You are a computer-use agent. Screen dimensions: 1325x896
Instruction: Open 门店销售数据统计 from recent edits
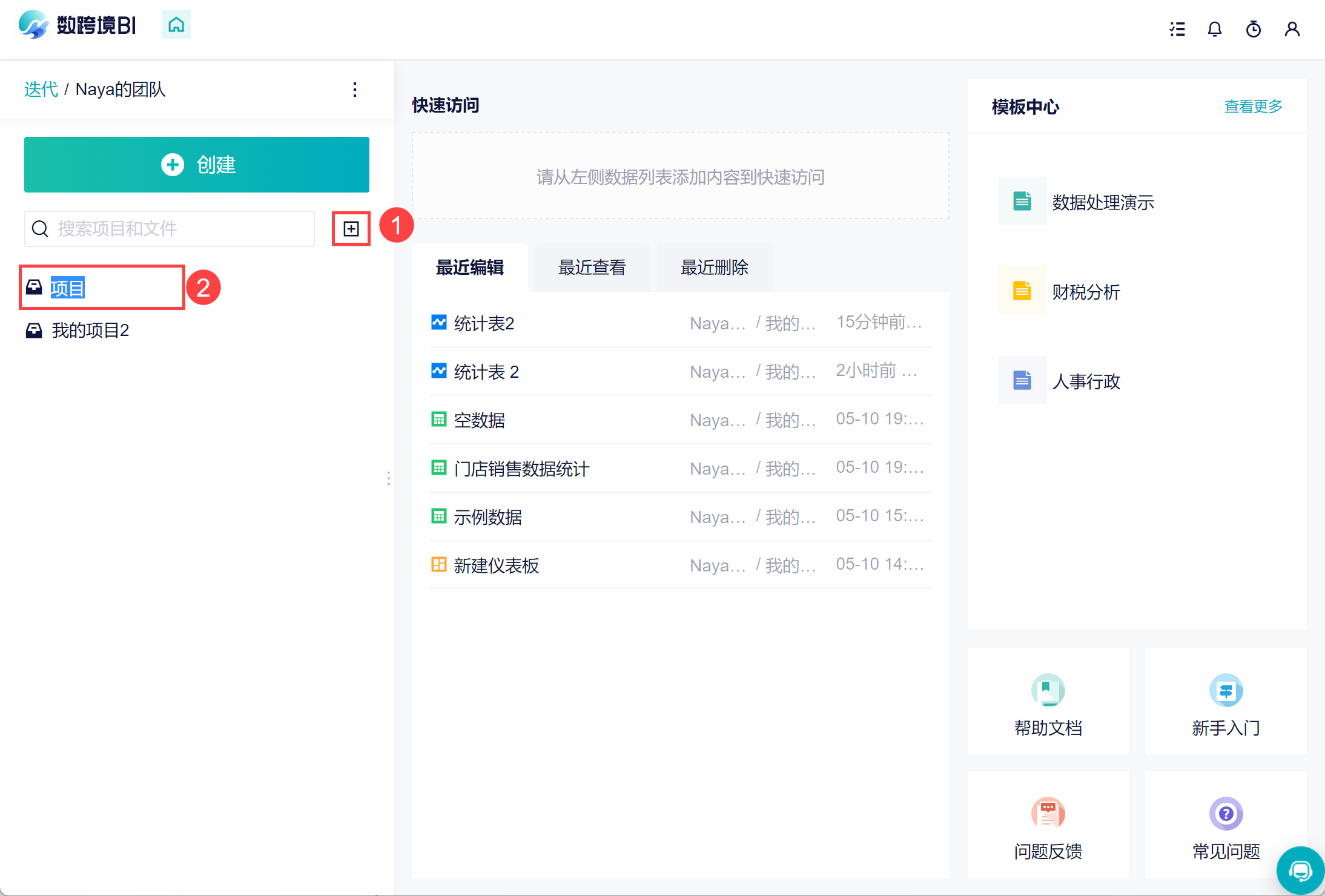point(521,469)
